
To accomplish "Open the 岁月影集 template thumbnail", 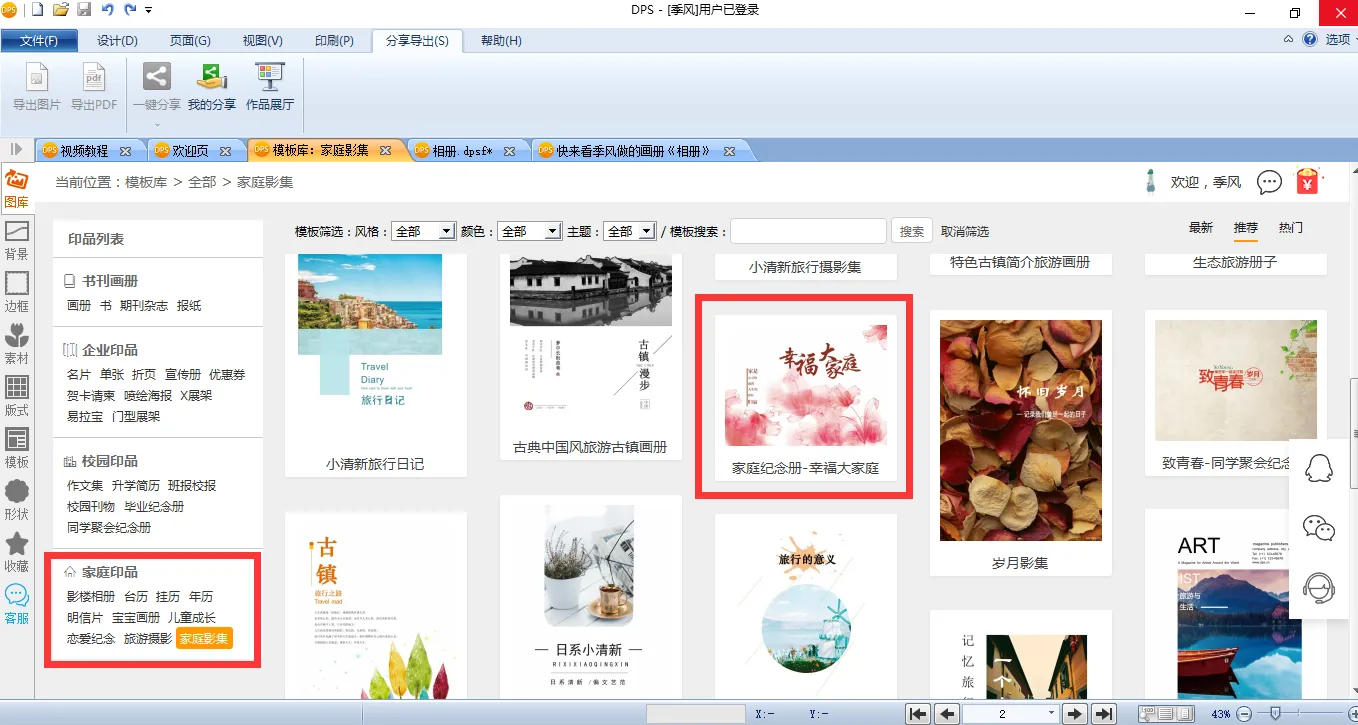I will [x=1021, y=431].
